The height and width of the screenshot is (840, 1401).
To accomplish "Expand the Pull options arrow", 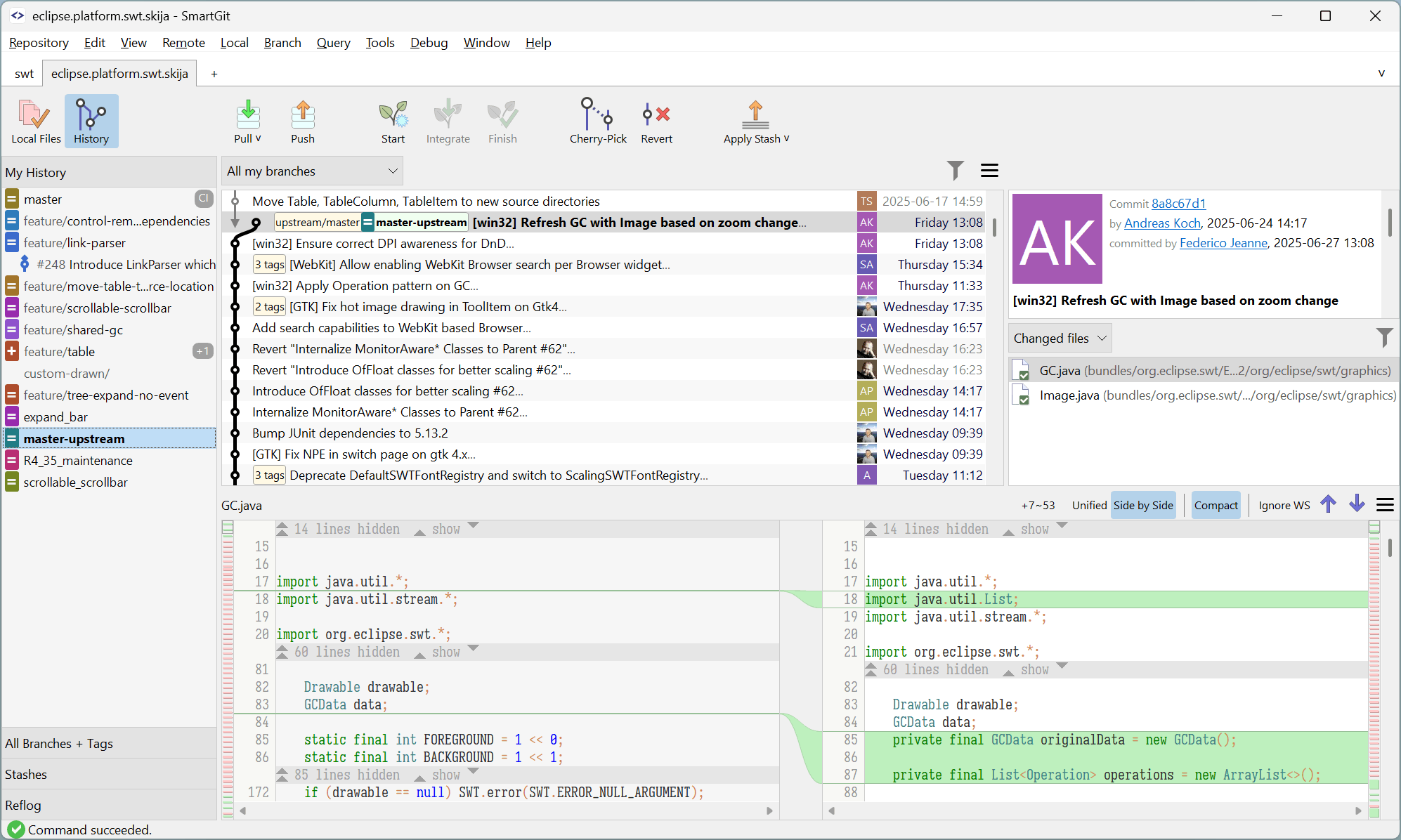I will click(259, 138).
